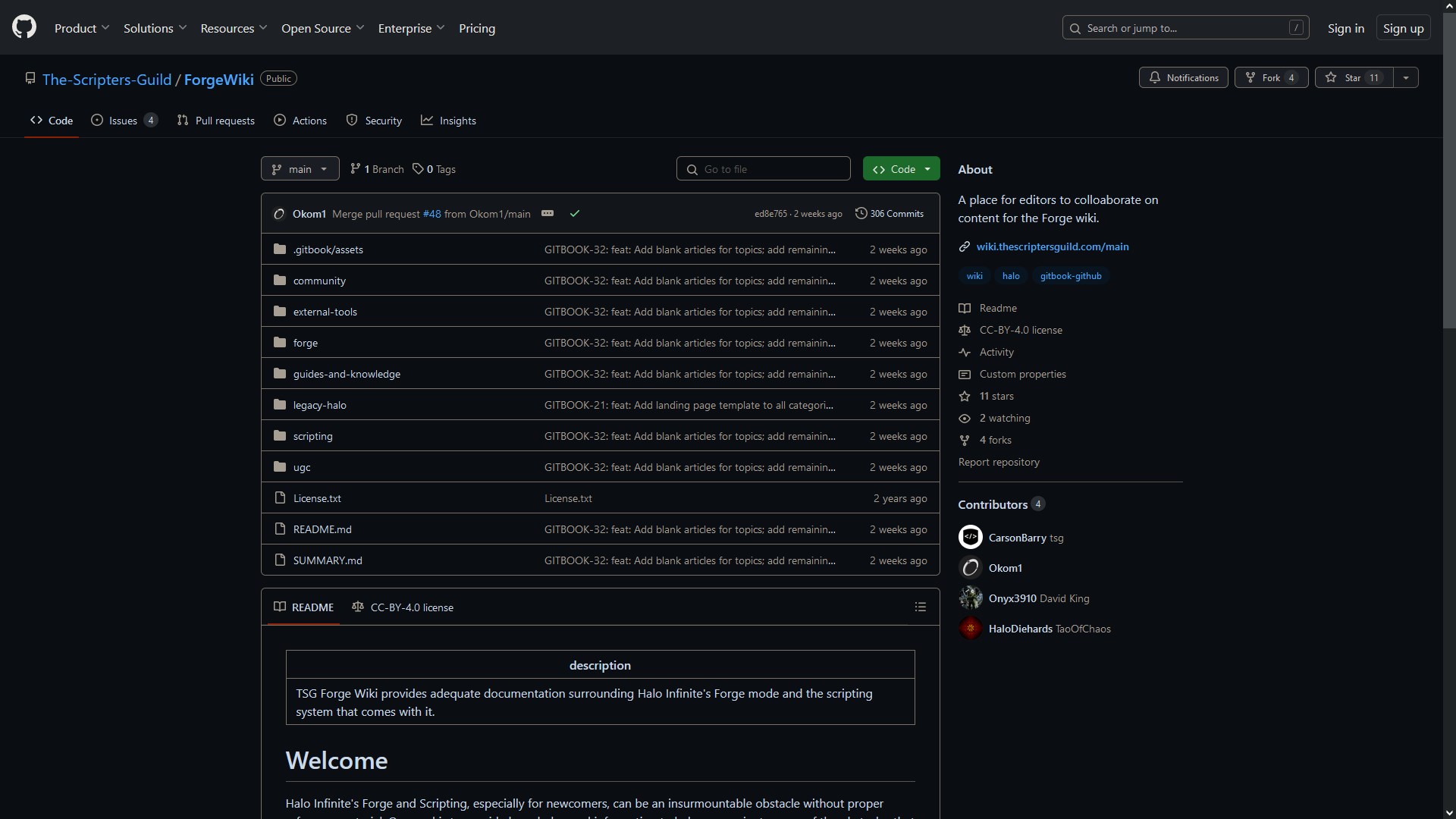
Task: View the 1 Branch list
Action: (x=377, y=169)
